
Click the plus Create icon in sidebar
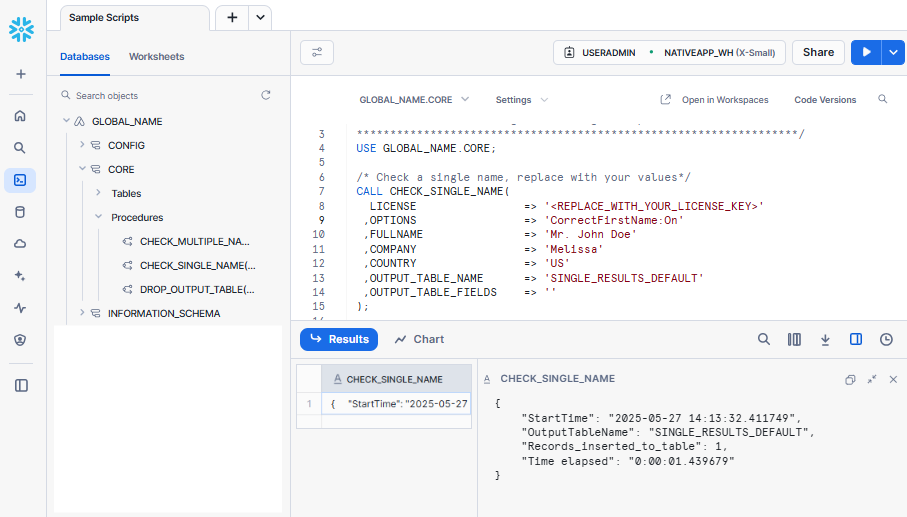pos(21,74)
